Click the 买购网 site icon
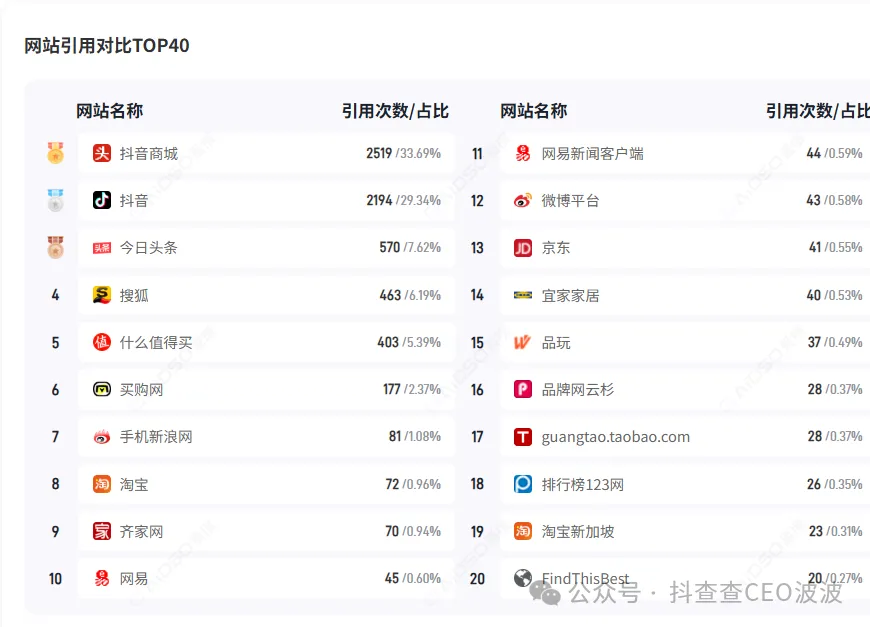The image size is (870, 627). point(102,389)
